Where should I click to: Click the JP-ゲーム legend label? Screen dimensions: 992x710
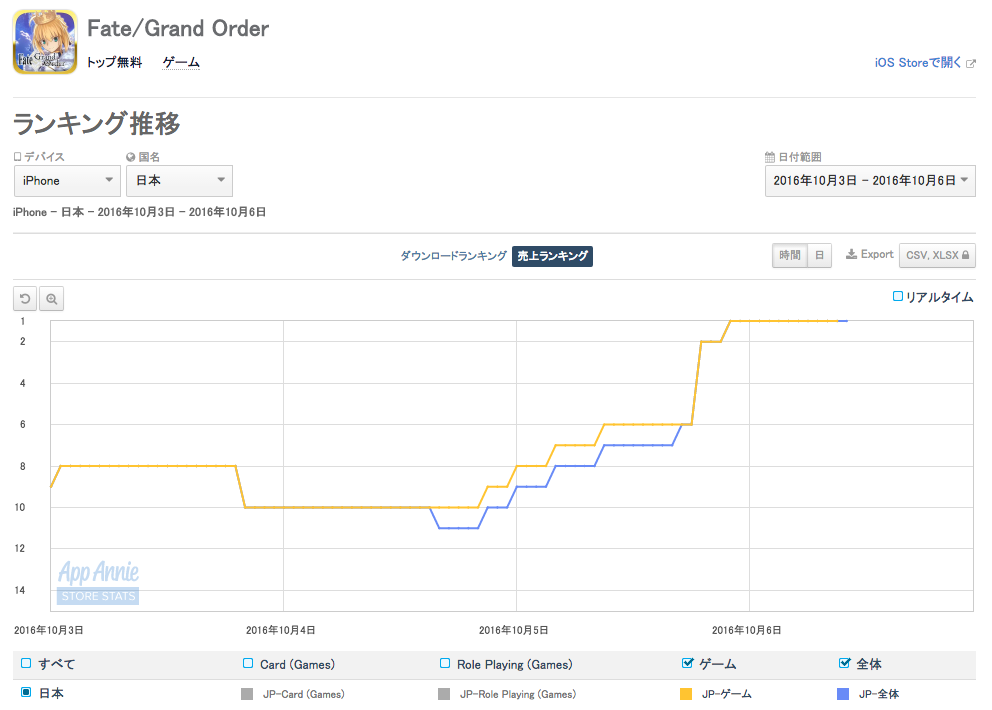727,694
